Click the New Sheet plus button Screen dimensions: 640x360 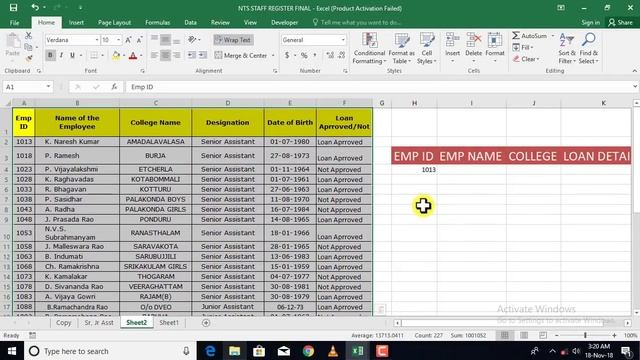(206, 323)
